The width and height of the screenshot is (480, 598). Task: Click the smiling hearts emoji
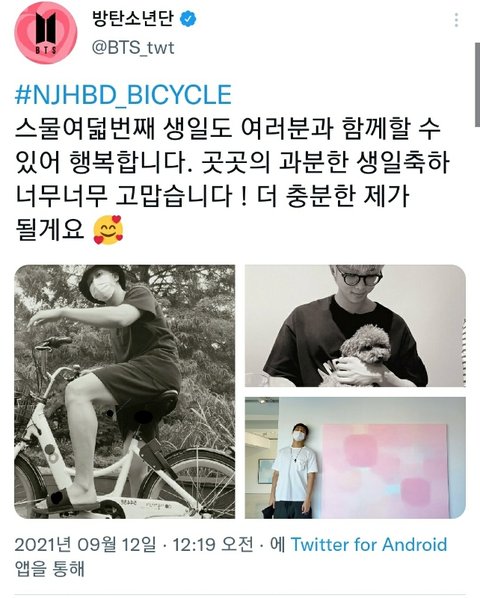(x=108, y=230)
